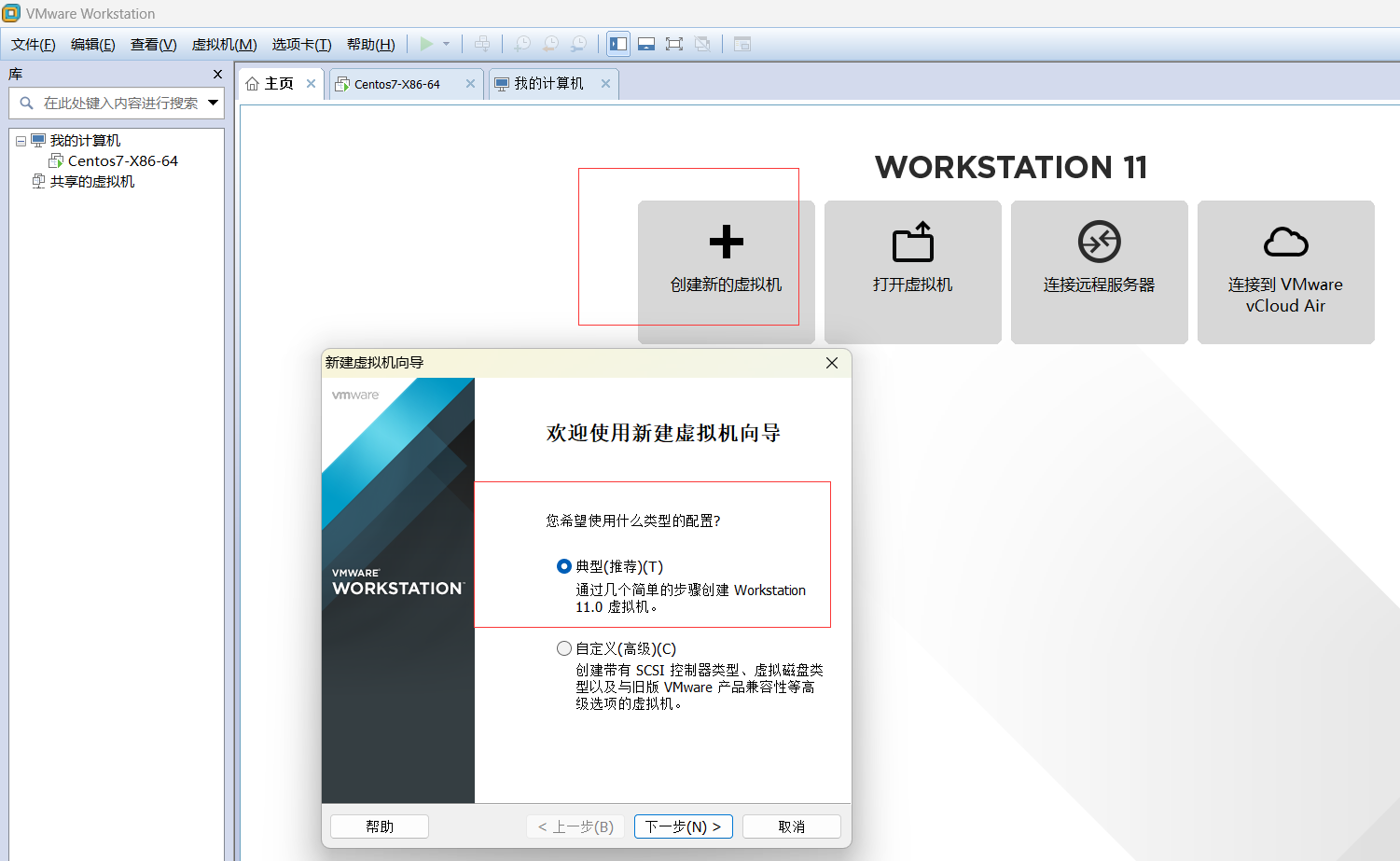
Task: Open the 编辑(E) menu
Action: point(93,45)
